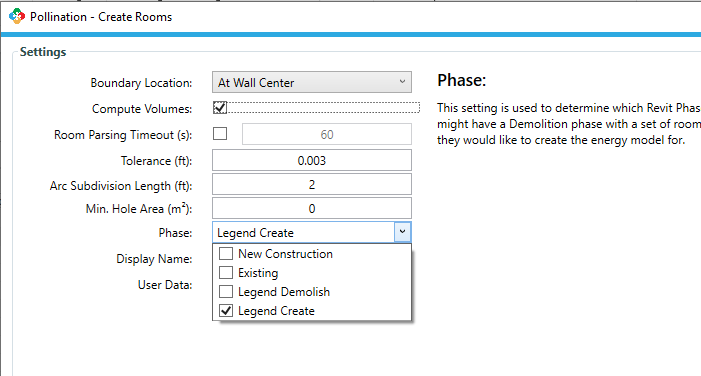The width and height of the screenshot is (701, 376).
Task: Click the Boundary Location dropdown chevron
Action: [402, 82]
